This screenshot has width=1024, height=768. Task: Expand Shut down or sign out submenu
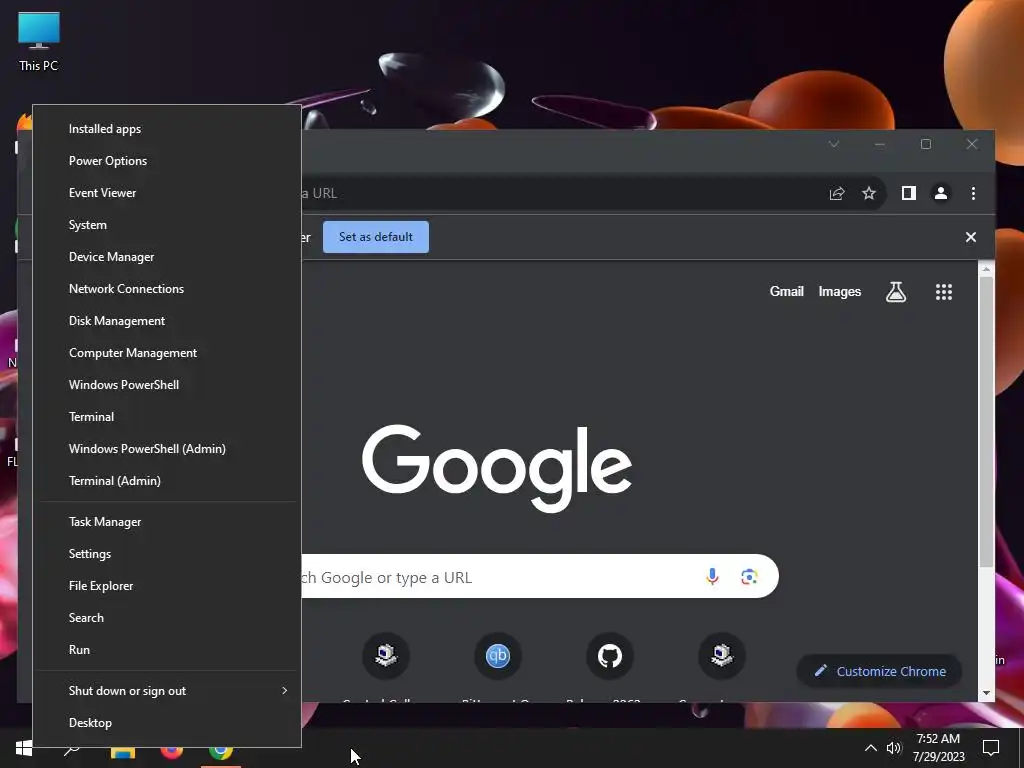(167, 691)
